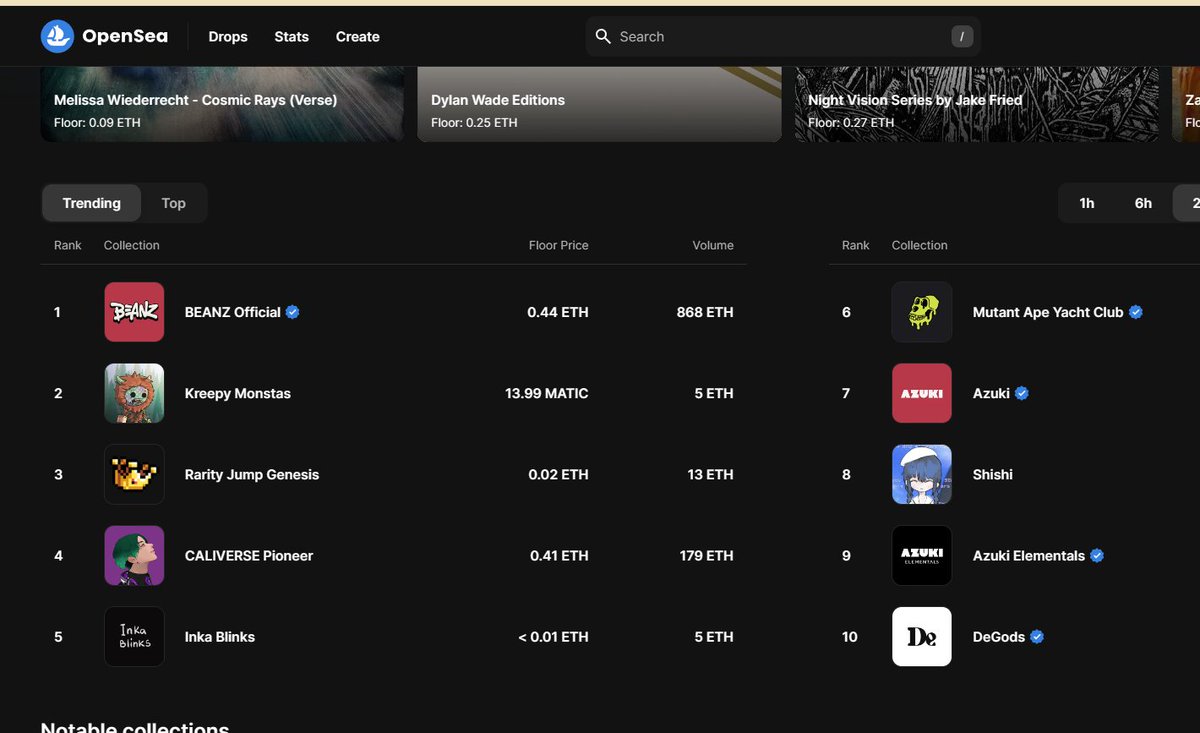Viewport: 1200px width, 733px height.
Task: Click the 868 ETH volume value
Action: click(x=705, y=312)
